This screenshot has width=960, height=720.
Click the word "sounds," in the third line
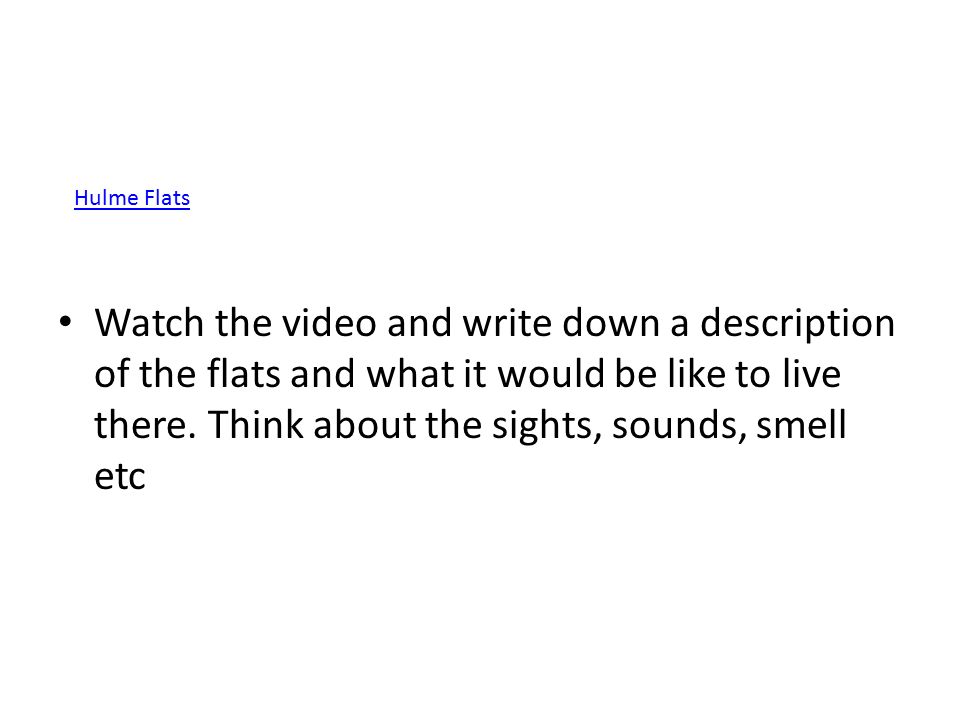click(678, 426)
